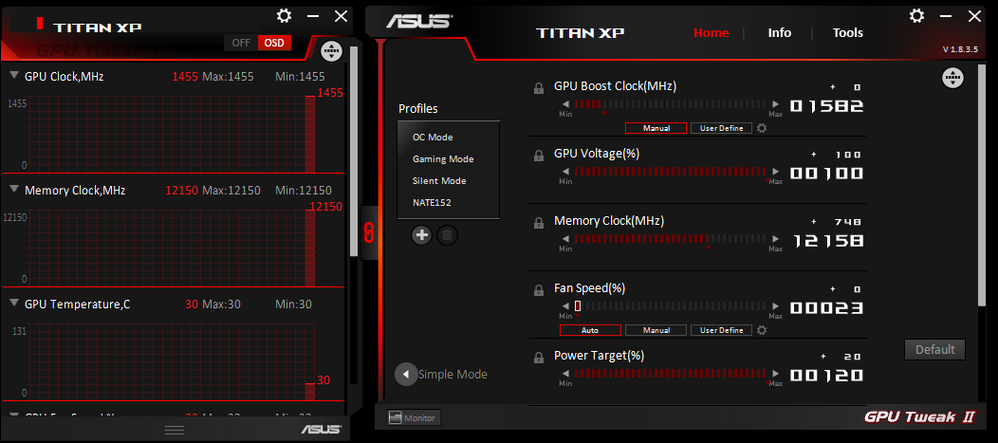Toggle the Fan Speed lock icon
This screenshot has height=443, width=998.
point(538,290)
